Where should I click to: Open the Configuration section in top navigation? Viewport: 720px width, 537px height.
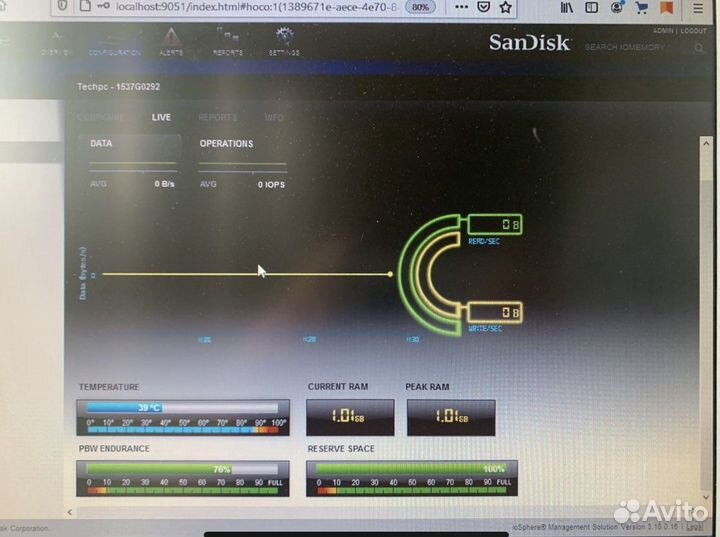coord(114,45)
